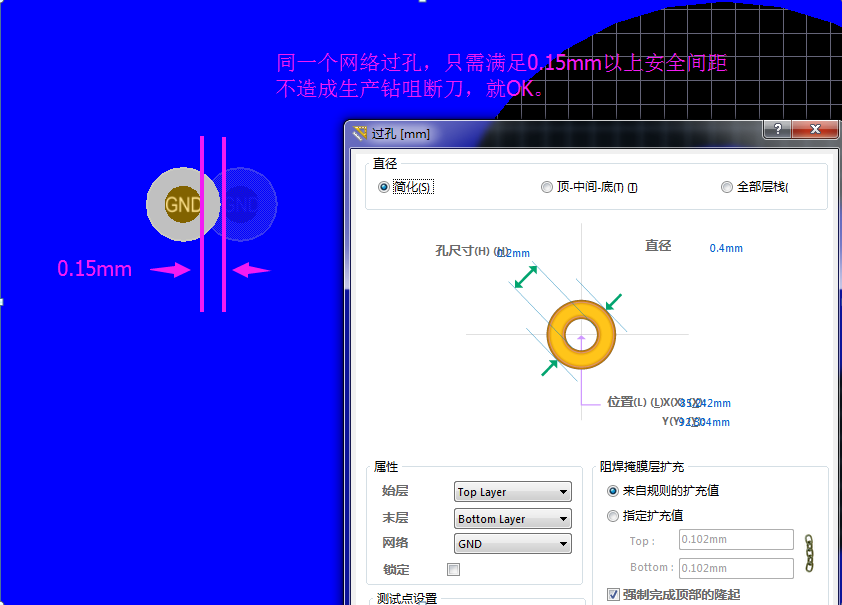The image size is (842, 605).
Task: Select the 简化 diameter radio option
Action: click(x=384, y=187)
